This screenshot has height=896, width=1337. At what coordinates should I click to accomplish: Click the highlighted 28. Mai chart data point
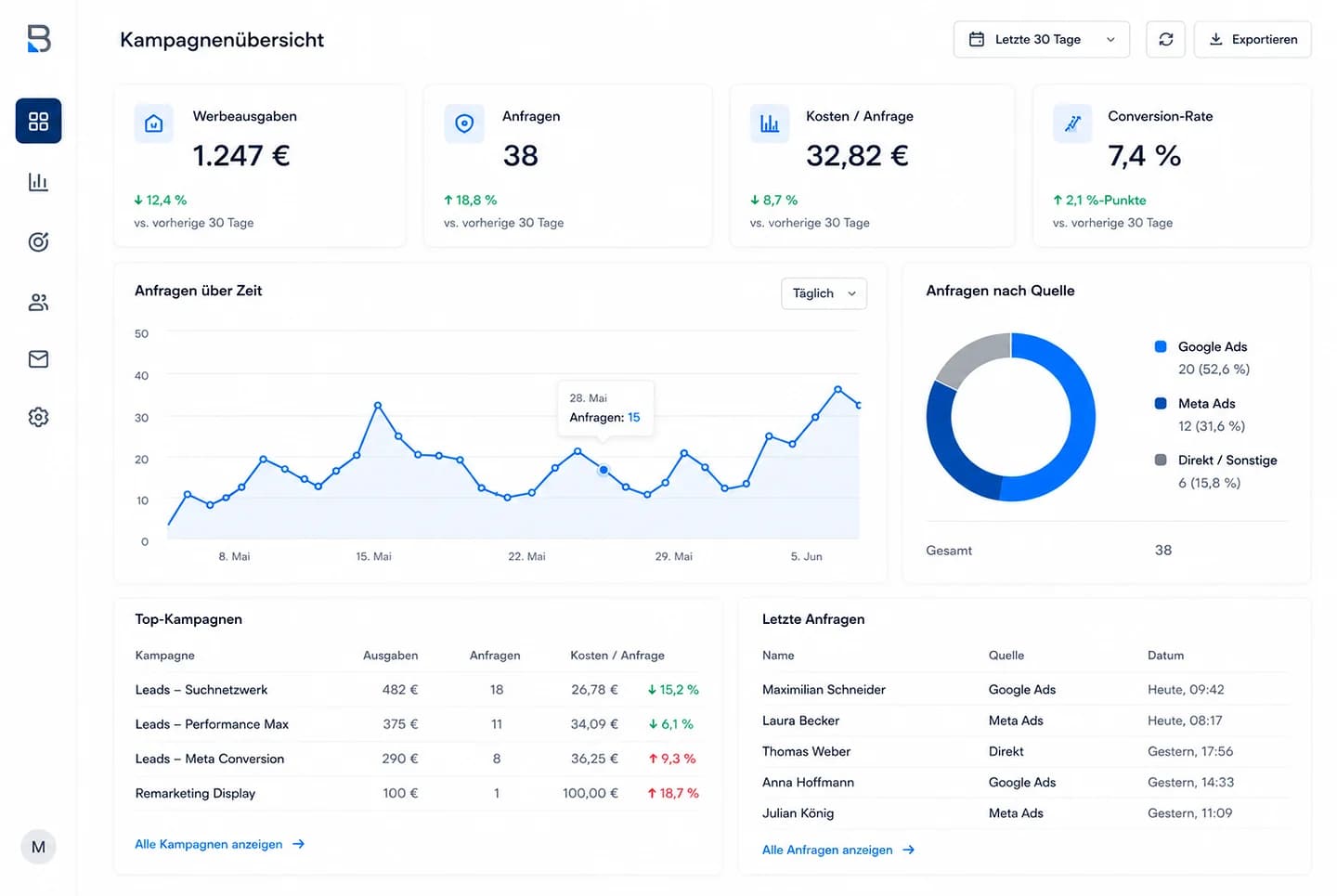pyautogui.click(x=604, y=470)
